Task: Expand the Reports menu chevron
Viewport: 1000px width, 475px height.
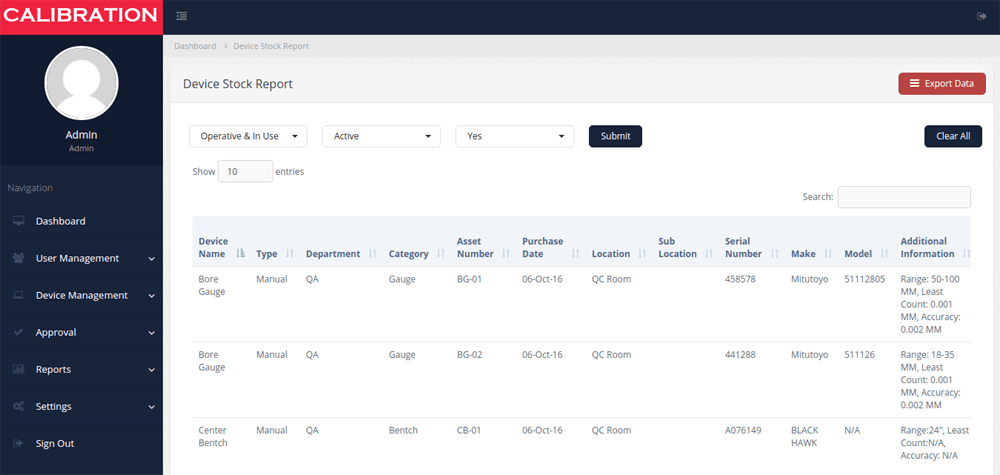Action: pyautogui.click(x=151, y=370)
